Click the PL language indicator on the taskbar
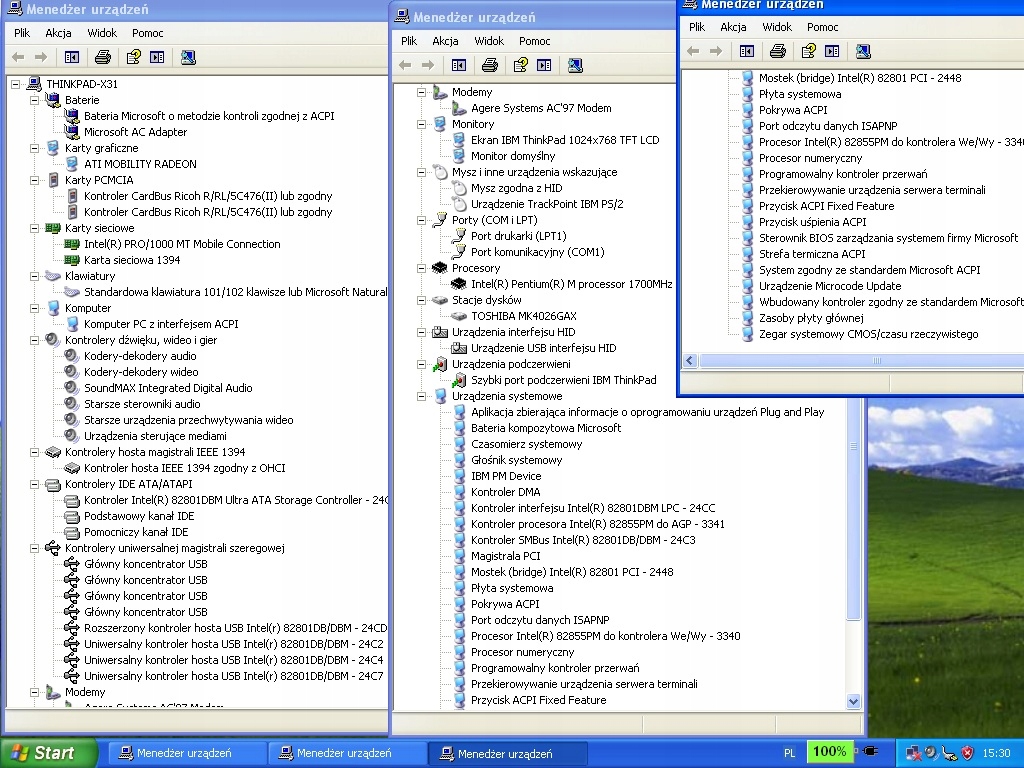1024x768 pixels. point(790,753)
